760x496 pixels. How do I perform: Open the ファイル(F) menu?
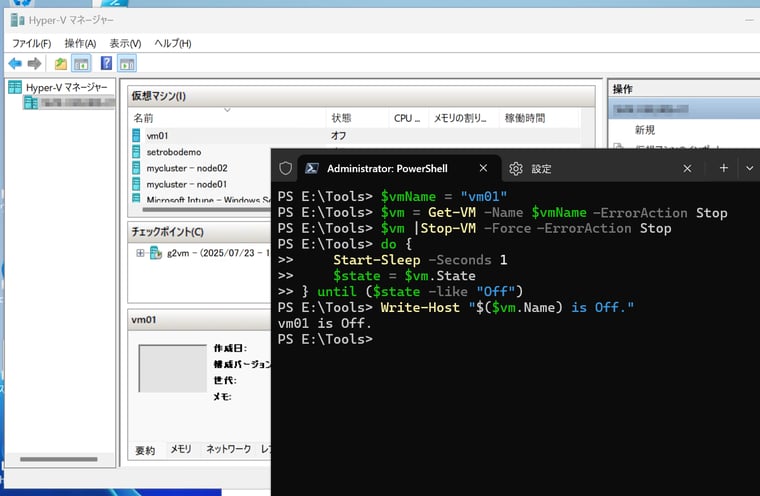[32, 44]
